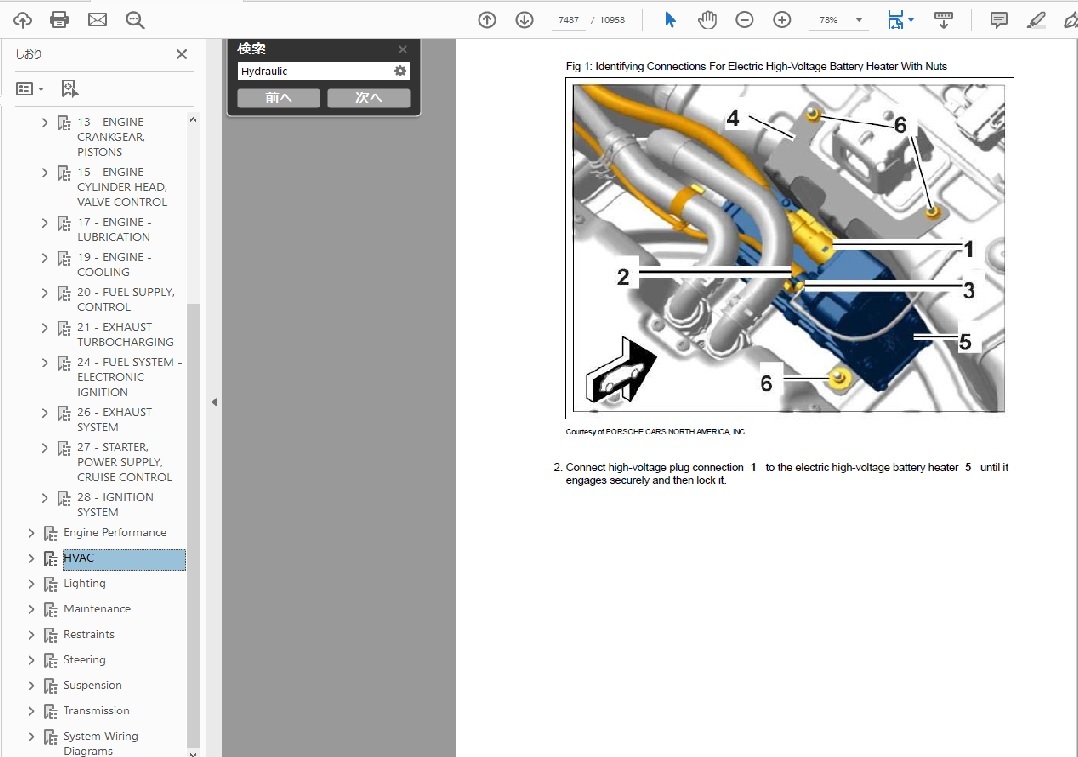Viewport: 1078px width, 757px height.
Task: Expand the HVAC bookmark arrow
Action: click(x=31, y=558)
